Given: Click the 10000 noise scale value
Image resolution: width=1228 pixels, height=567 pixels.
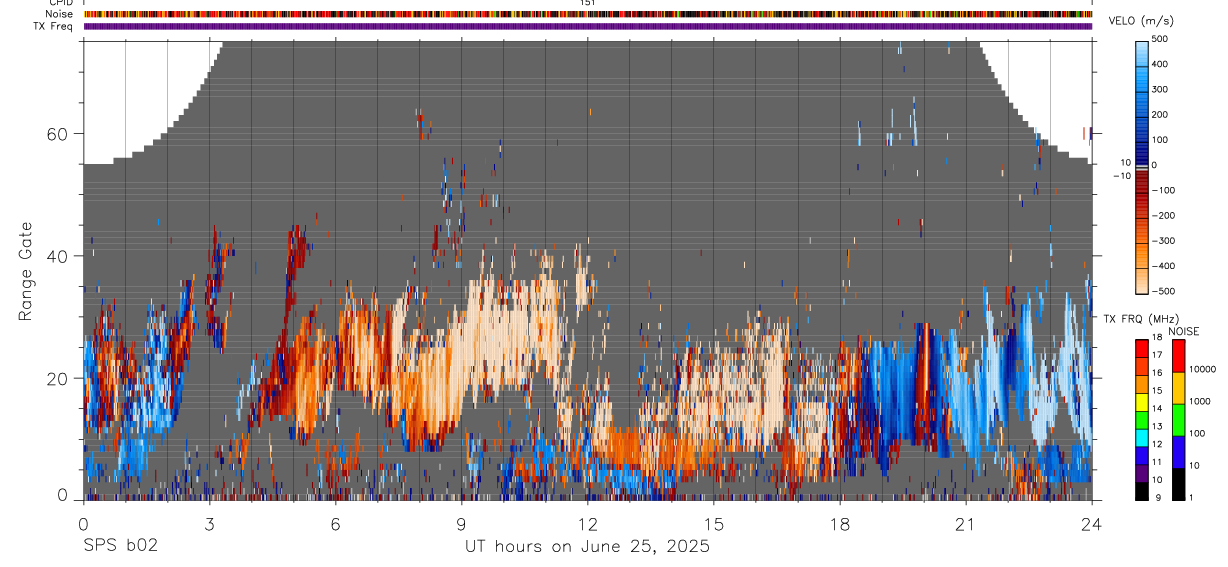Looking at the screenshot, I should click(1202, 369).
